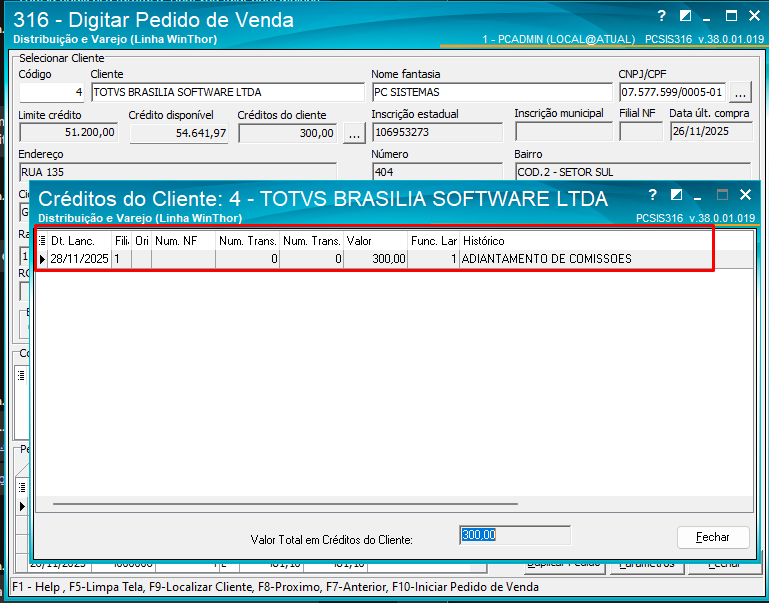
Task: Open the grid options icon in credits table header
Action: click(x=42, y=241)
